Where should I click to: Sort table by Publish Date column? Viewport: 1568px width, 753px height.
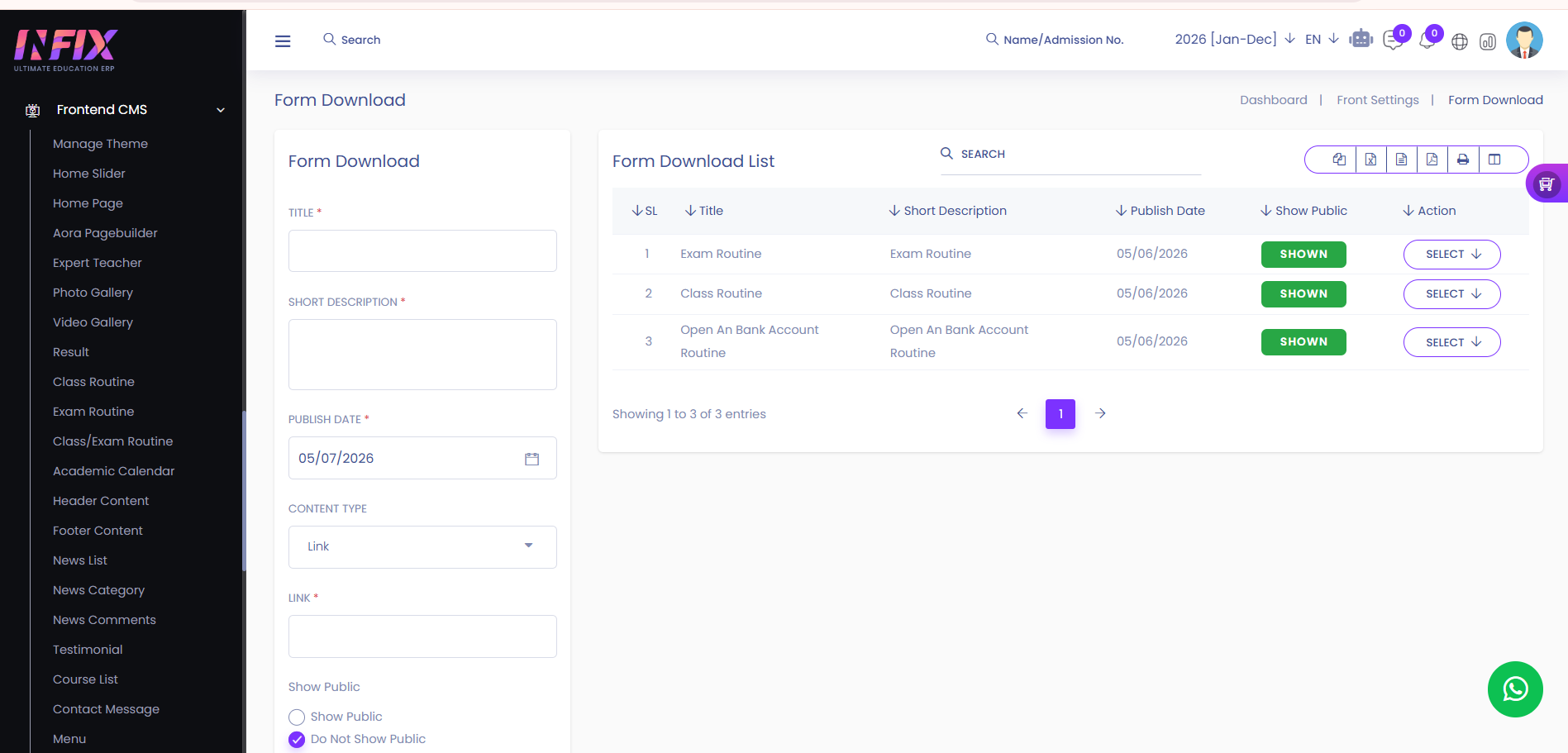click(x=1161, y=211)
